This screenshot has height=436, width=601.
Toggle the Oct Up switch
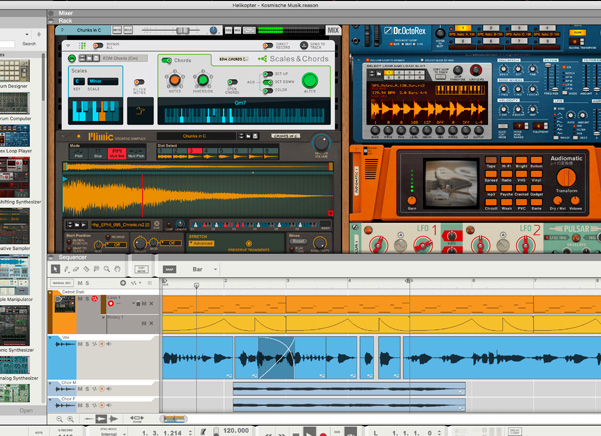tap(268, 74)
